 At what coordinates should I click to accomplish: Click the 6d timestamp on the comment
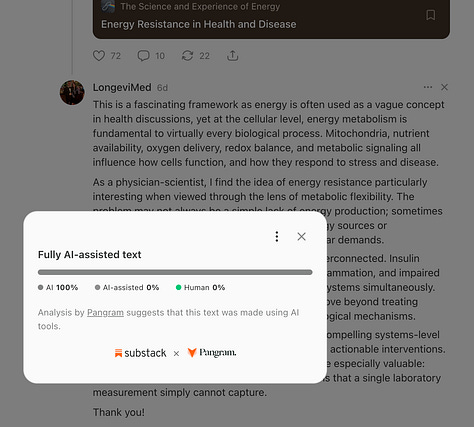[x=162, y=88]
